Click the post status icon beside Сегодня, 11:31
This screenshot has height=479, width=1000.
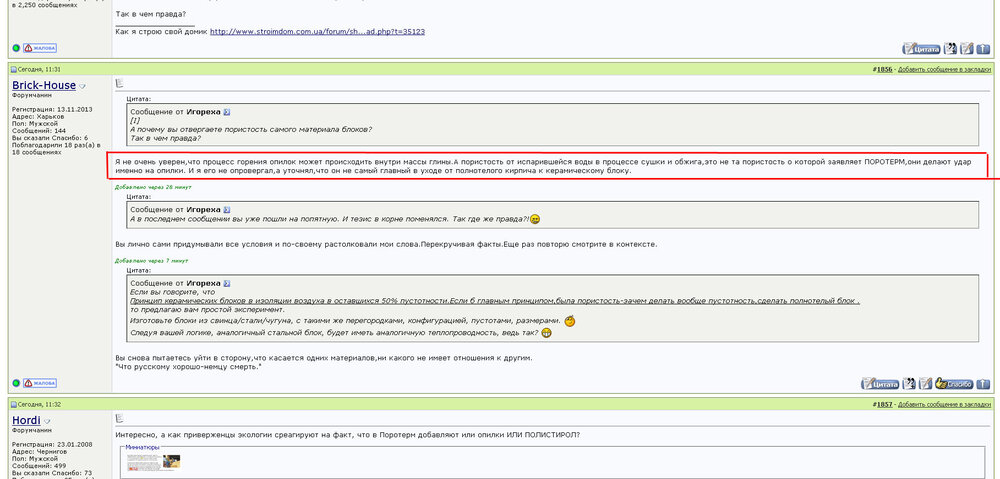point(13,69)
